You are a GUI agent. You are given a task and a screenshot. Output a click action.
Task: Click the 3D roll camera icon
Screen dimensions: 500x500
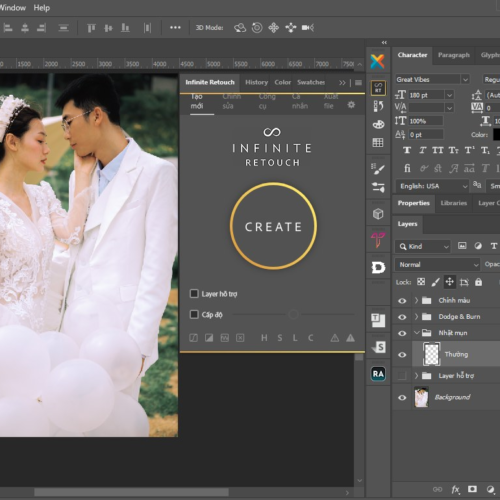257,28
